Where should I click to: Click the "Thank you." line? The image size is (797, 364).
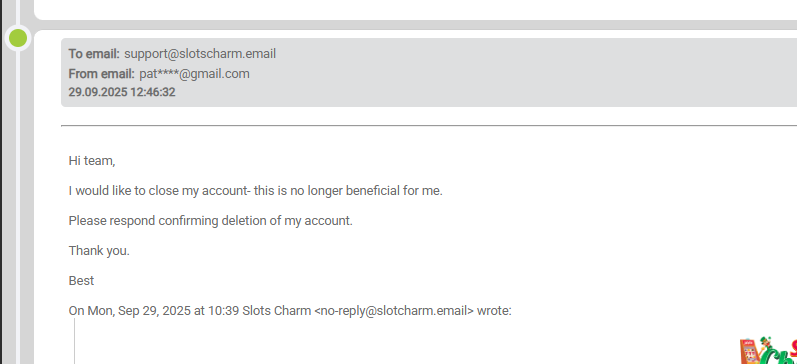[x=99, y=251]
